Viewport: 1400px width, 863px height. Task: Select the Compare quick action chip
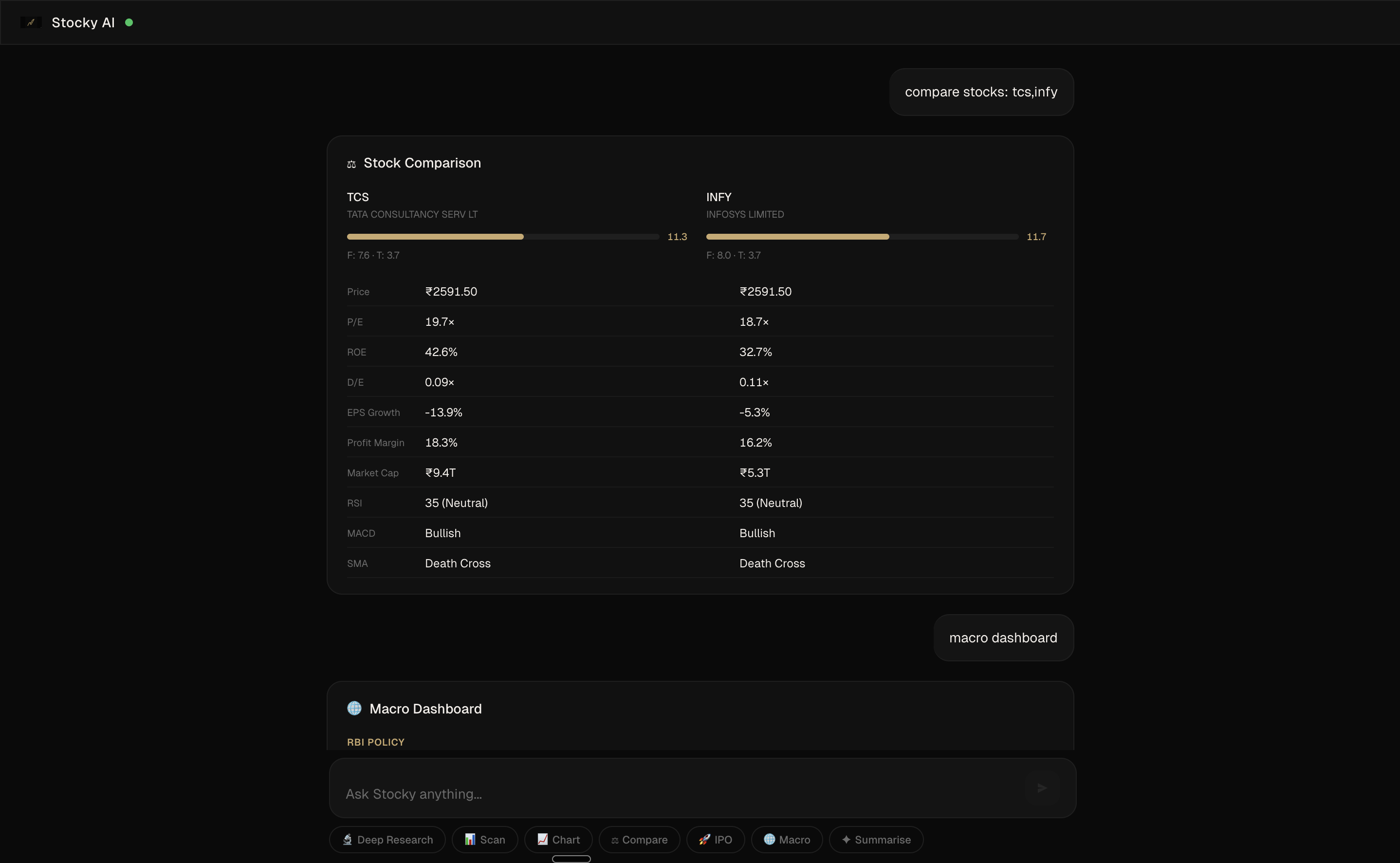click(639, 840)
